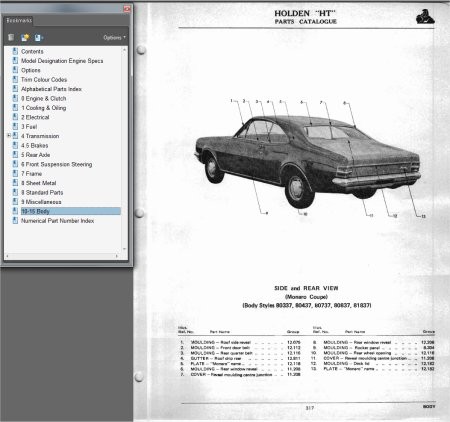Click the expand current bookmark icon
Viewport: 450px width, 422px height.
coord(38,38)
